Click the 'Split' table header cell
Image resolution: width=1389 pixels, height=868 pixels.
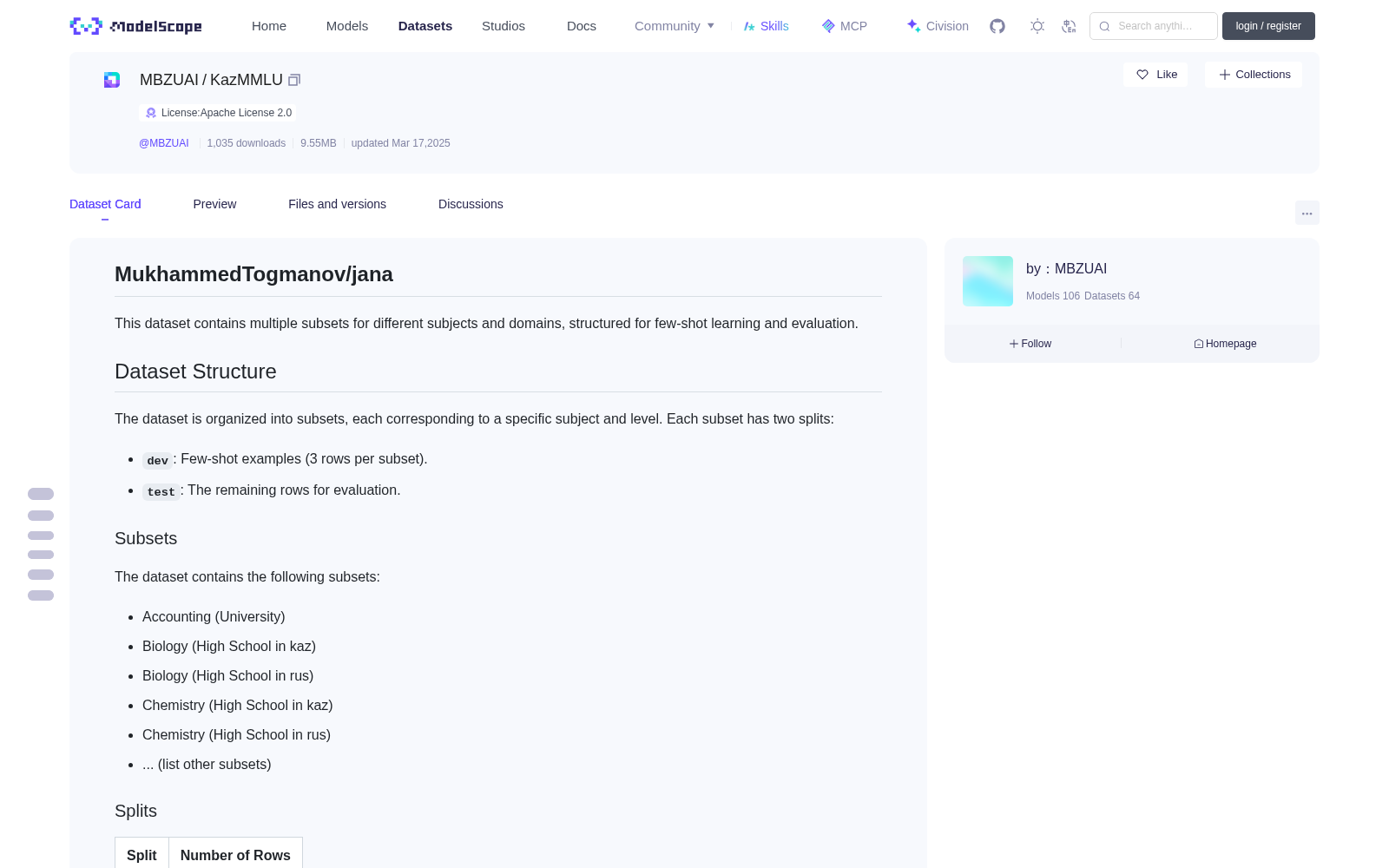(142, 855)
